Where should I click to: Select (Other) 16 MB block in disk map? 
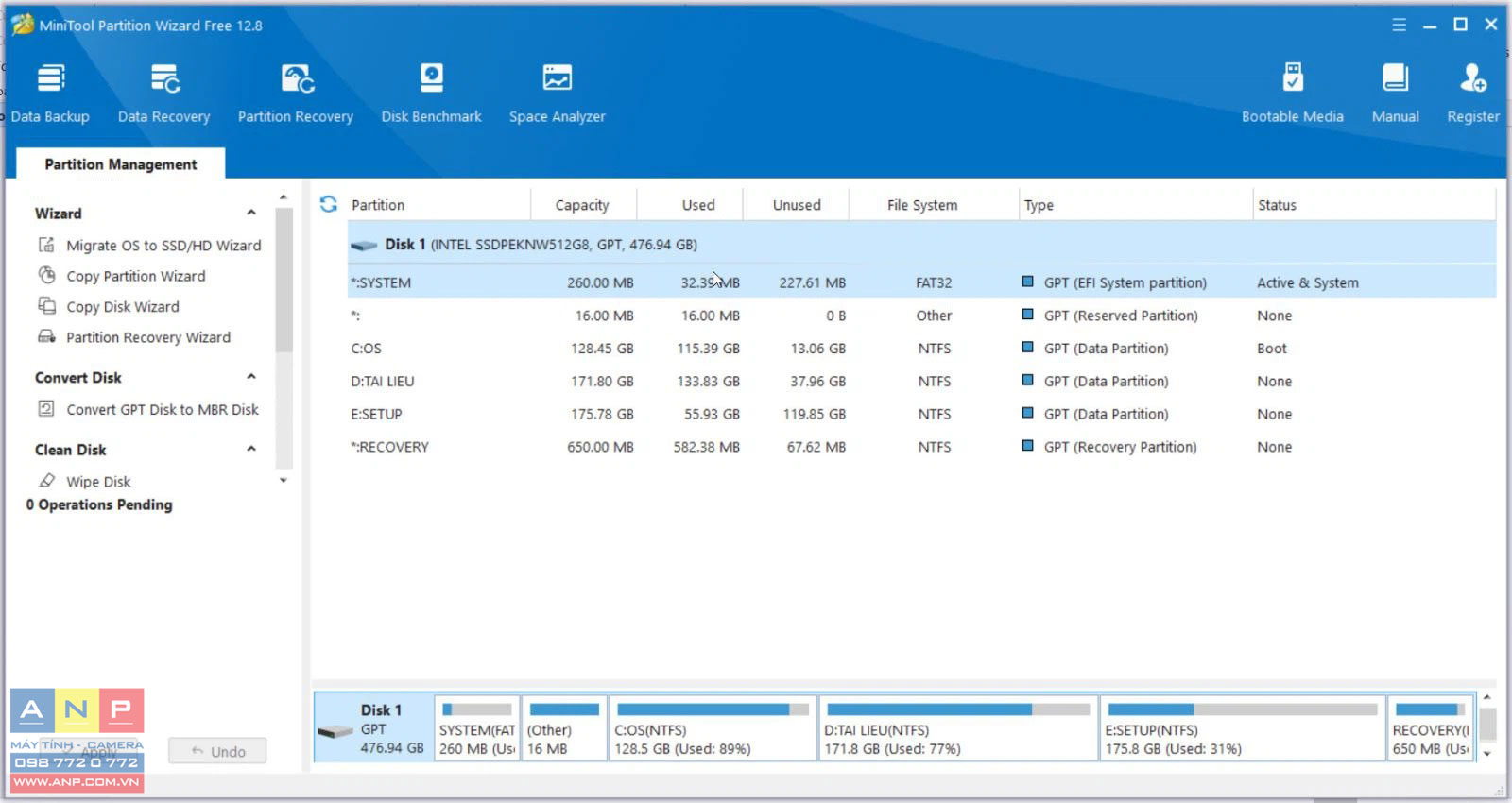pyautogui.click(x=564, y=727)
